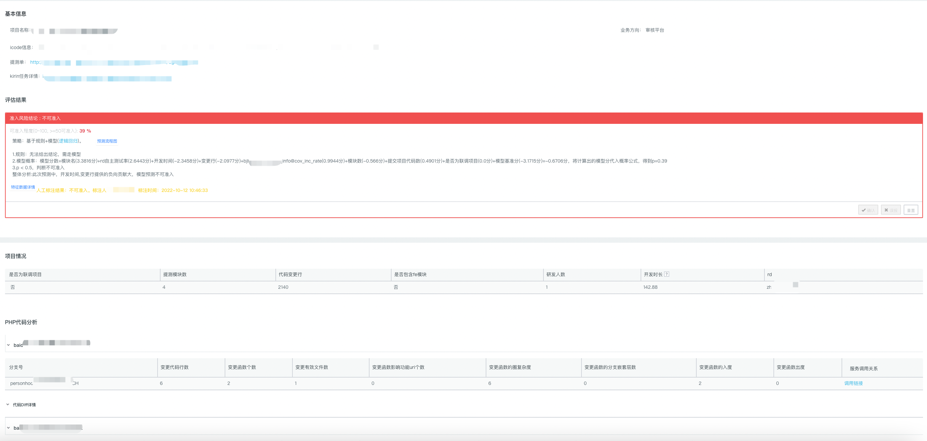Click the rightmost white button in result footer
The width and height of the screenshot is (927, 441).
(x=911, y=210)
